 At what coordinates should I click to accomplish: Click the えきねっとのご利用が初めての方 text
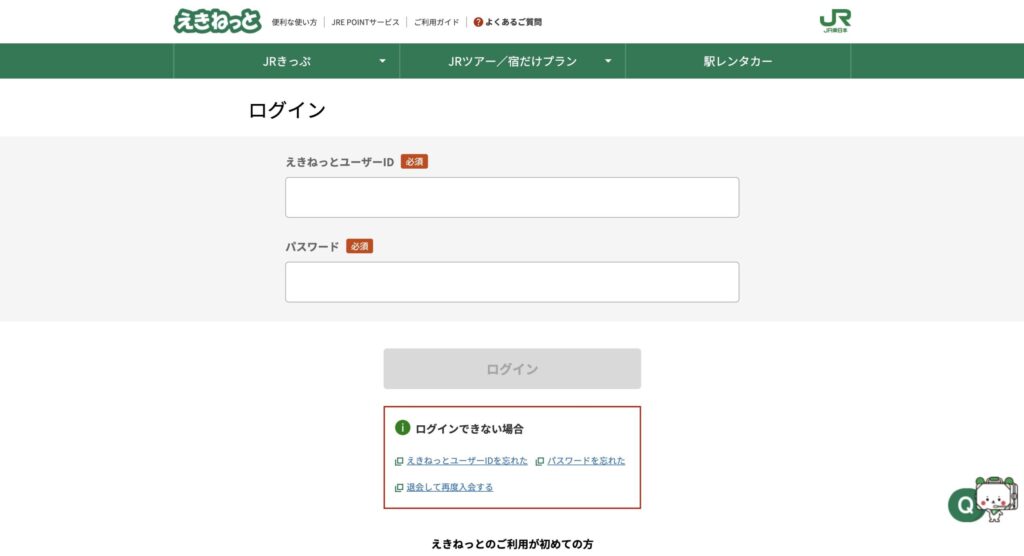point(512,544)
